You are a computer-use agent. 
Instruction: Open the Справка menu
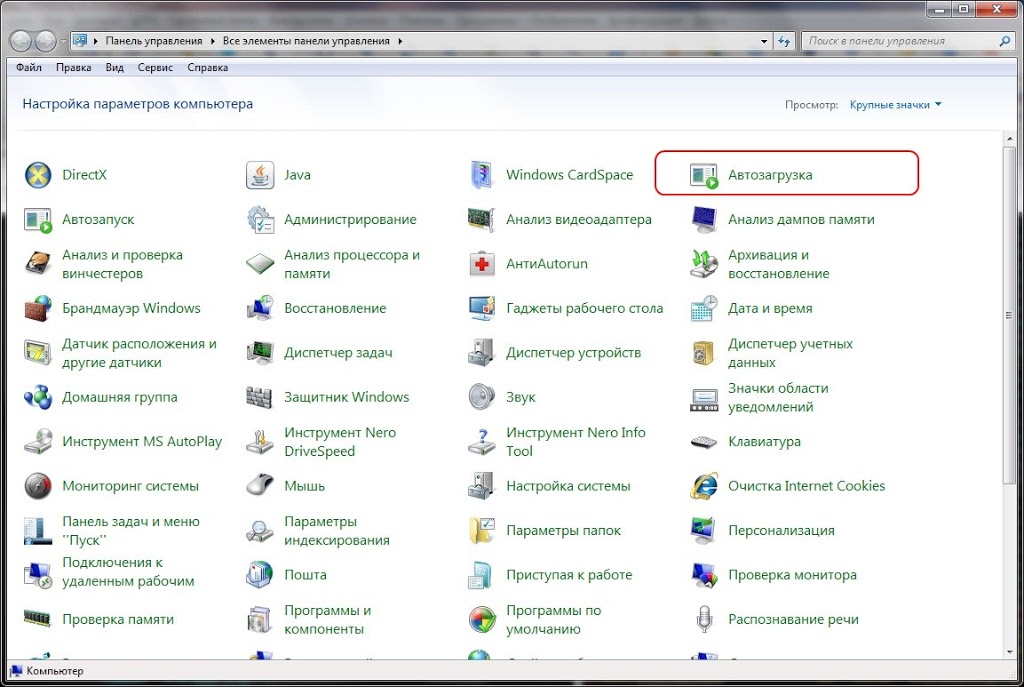coord(208,67)
